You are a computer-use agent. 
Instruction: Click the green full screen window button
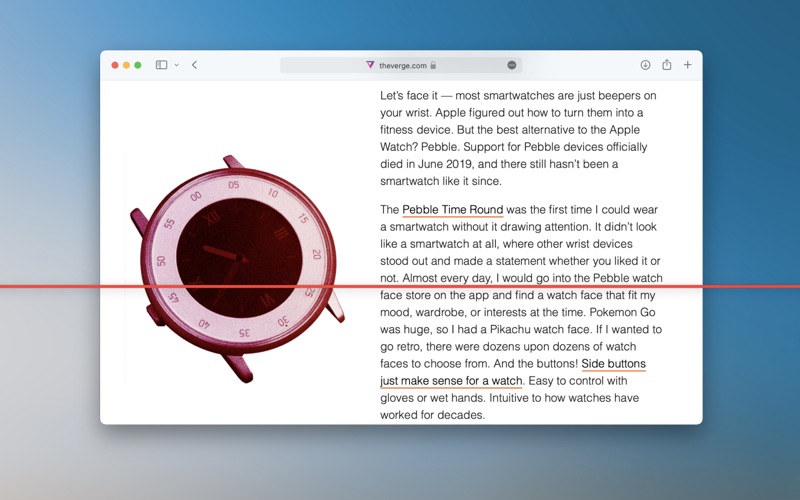tap(138, 65)
